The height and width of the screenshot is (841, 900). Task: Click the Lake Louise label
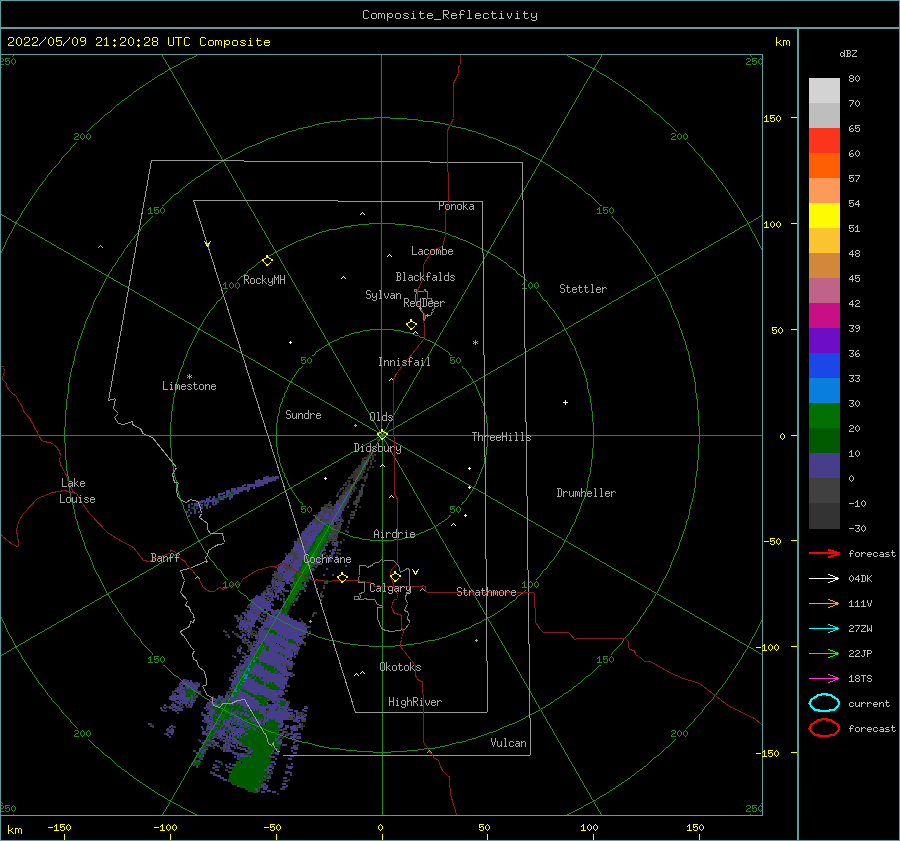pos(78,491)
